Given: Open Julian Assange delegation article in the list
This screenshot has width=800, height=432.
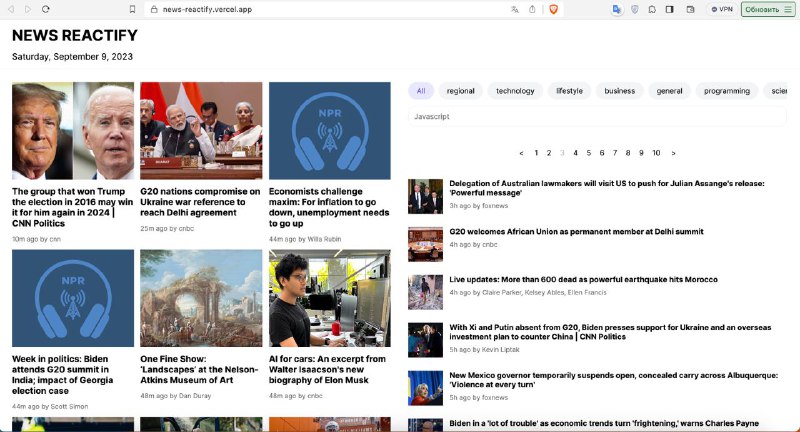Looking at the screenshot, I should click(x=607, y=188).
